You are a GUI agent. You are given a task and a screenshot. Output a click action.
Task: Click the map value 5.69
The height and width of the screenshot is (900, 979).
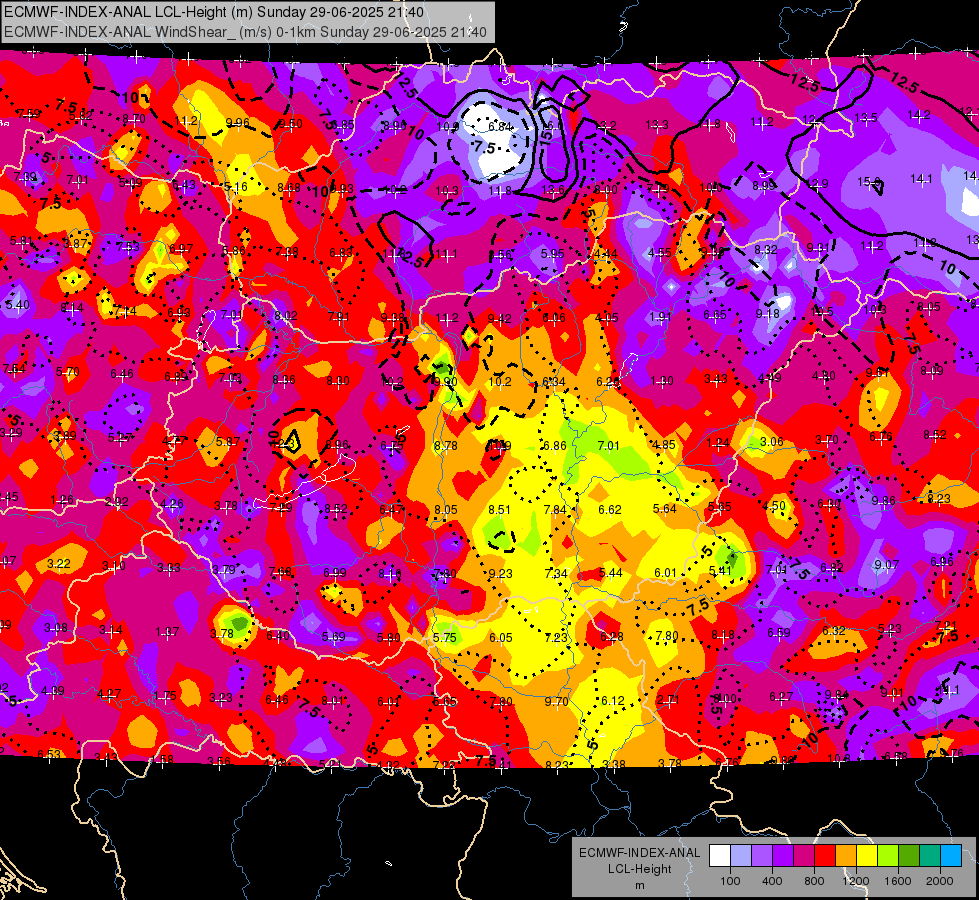click(333, 636)
